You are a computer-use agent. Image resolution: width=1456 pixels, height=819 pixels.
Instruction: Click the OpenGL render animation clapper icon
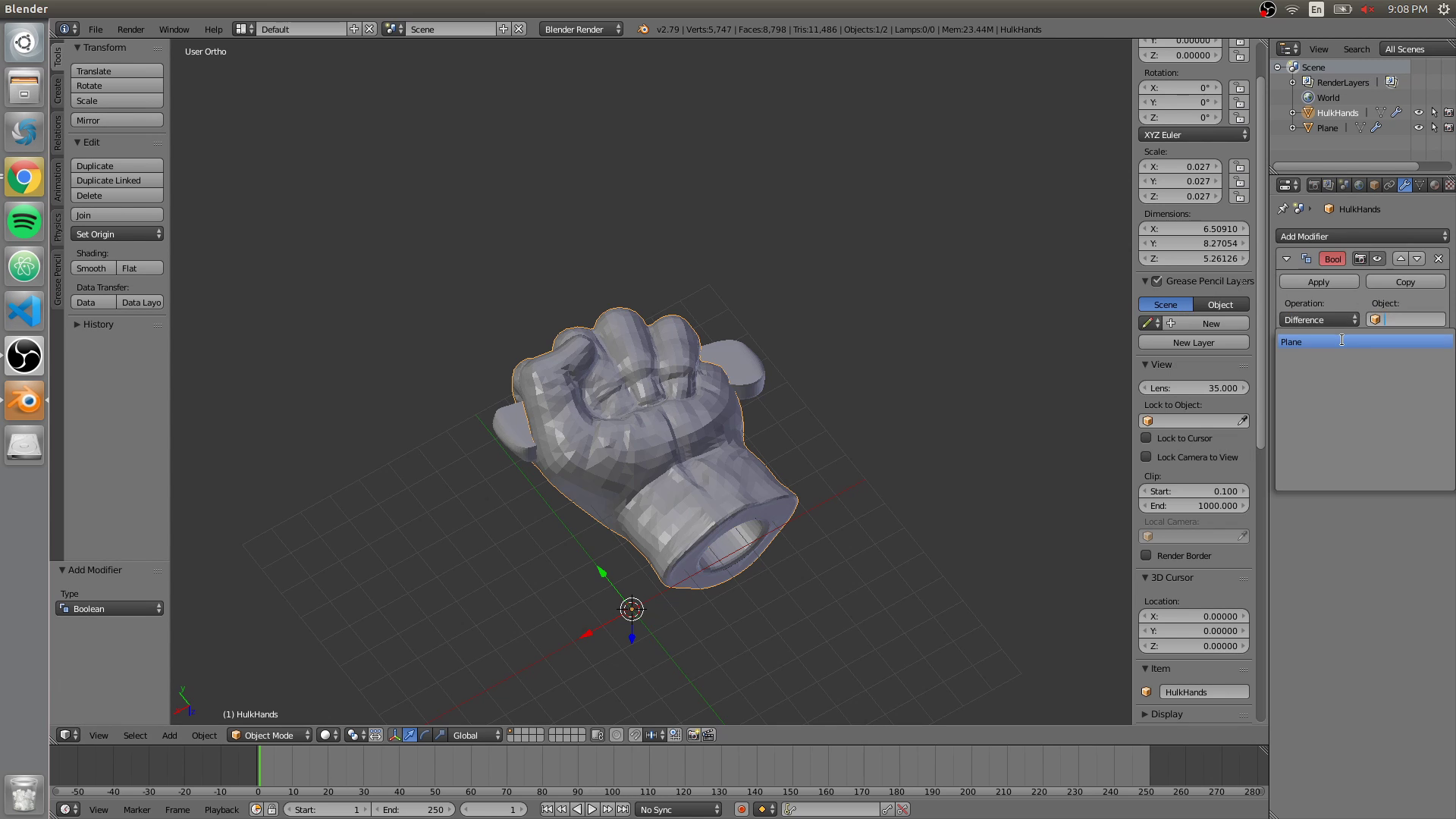(x=708, y=735)
